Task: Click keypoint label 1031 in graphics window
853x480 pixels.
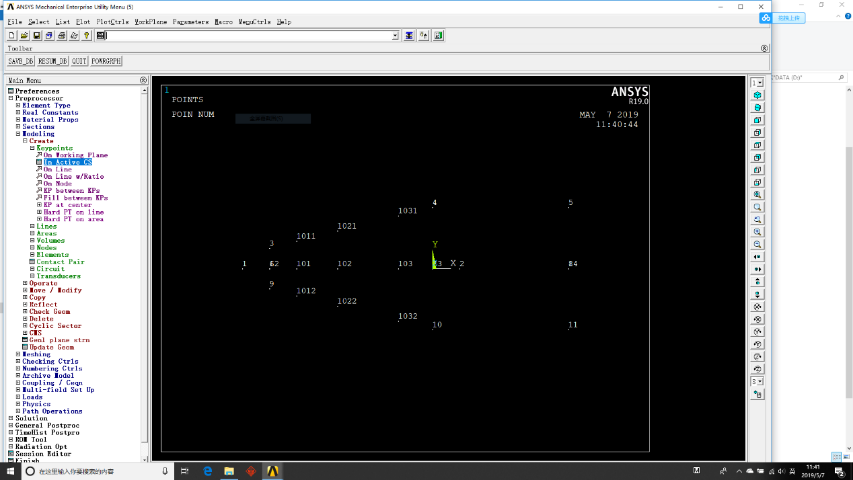Action: 407,211
